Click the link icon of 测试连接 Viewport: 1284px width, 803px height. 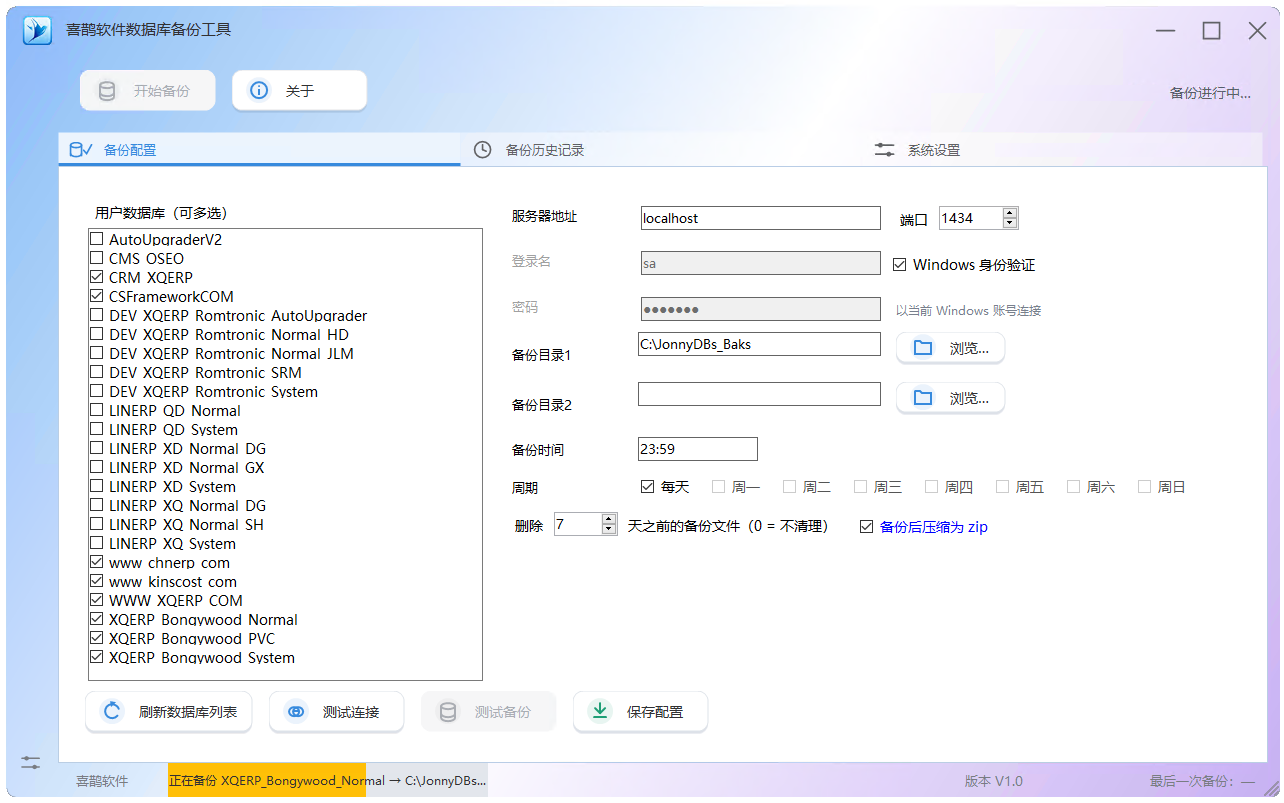coord(296,712)
